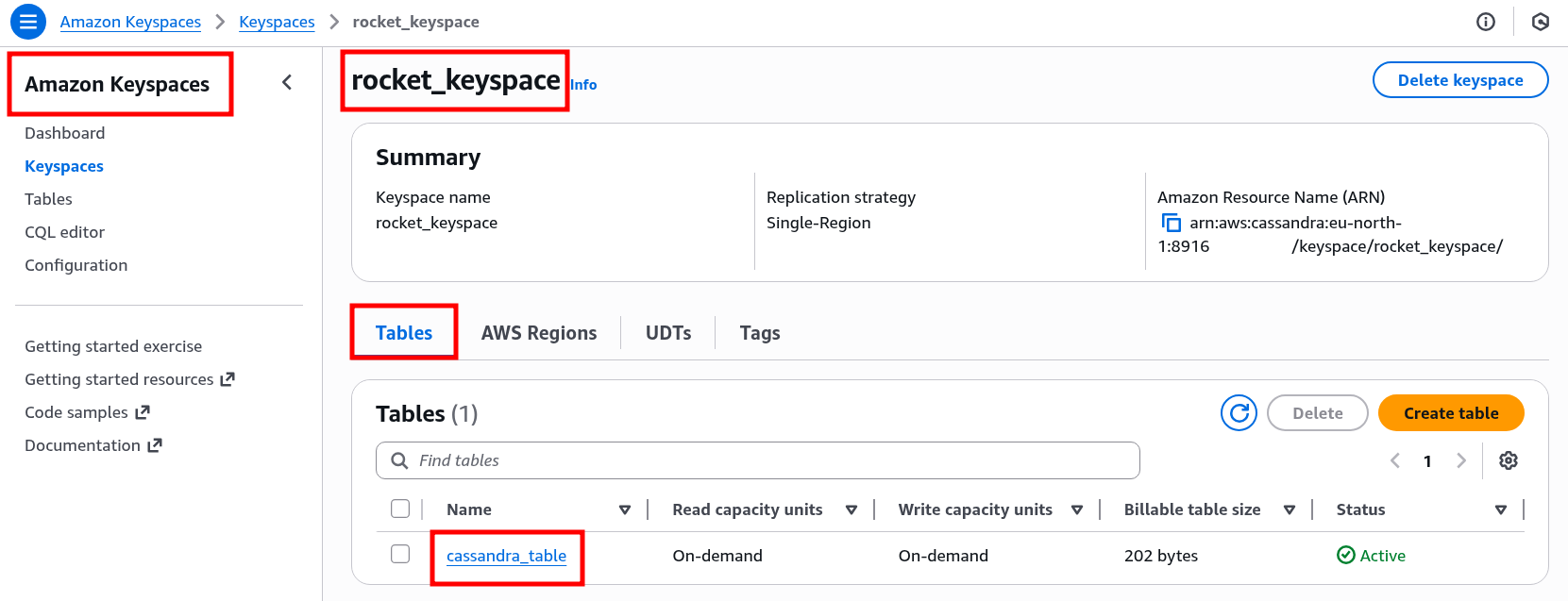Image resolution: width=1568 pixels, height=601 pixels.
Task: Sort by Status column arrow
Action: (x=1500, y=510)
